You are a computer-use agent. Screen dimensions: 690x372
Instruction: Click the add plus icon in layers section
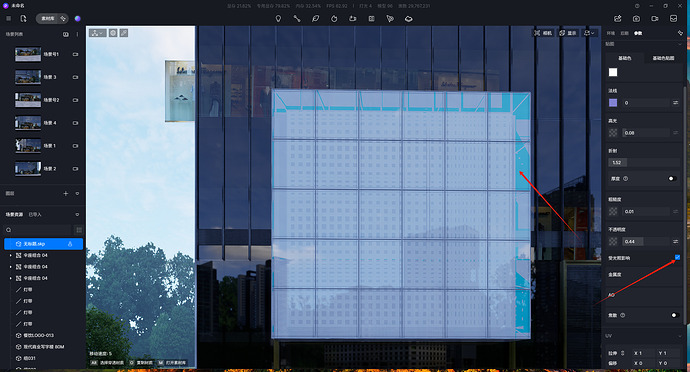[x=66, y=193]
